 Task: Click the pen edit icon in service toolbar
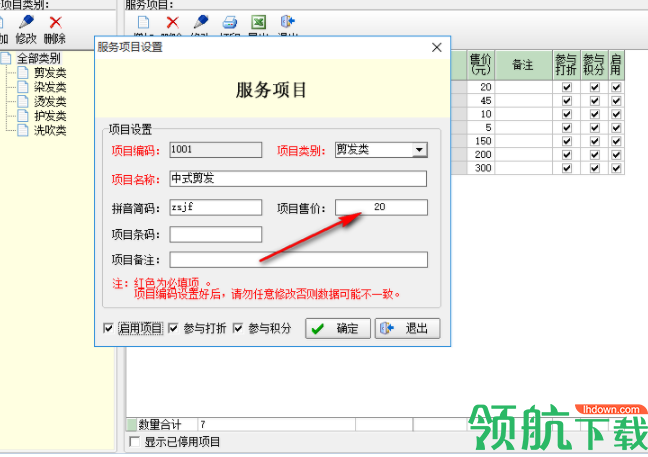(x=201, y=22)
